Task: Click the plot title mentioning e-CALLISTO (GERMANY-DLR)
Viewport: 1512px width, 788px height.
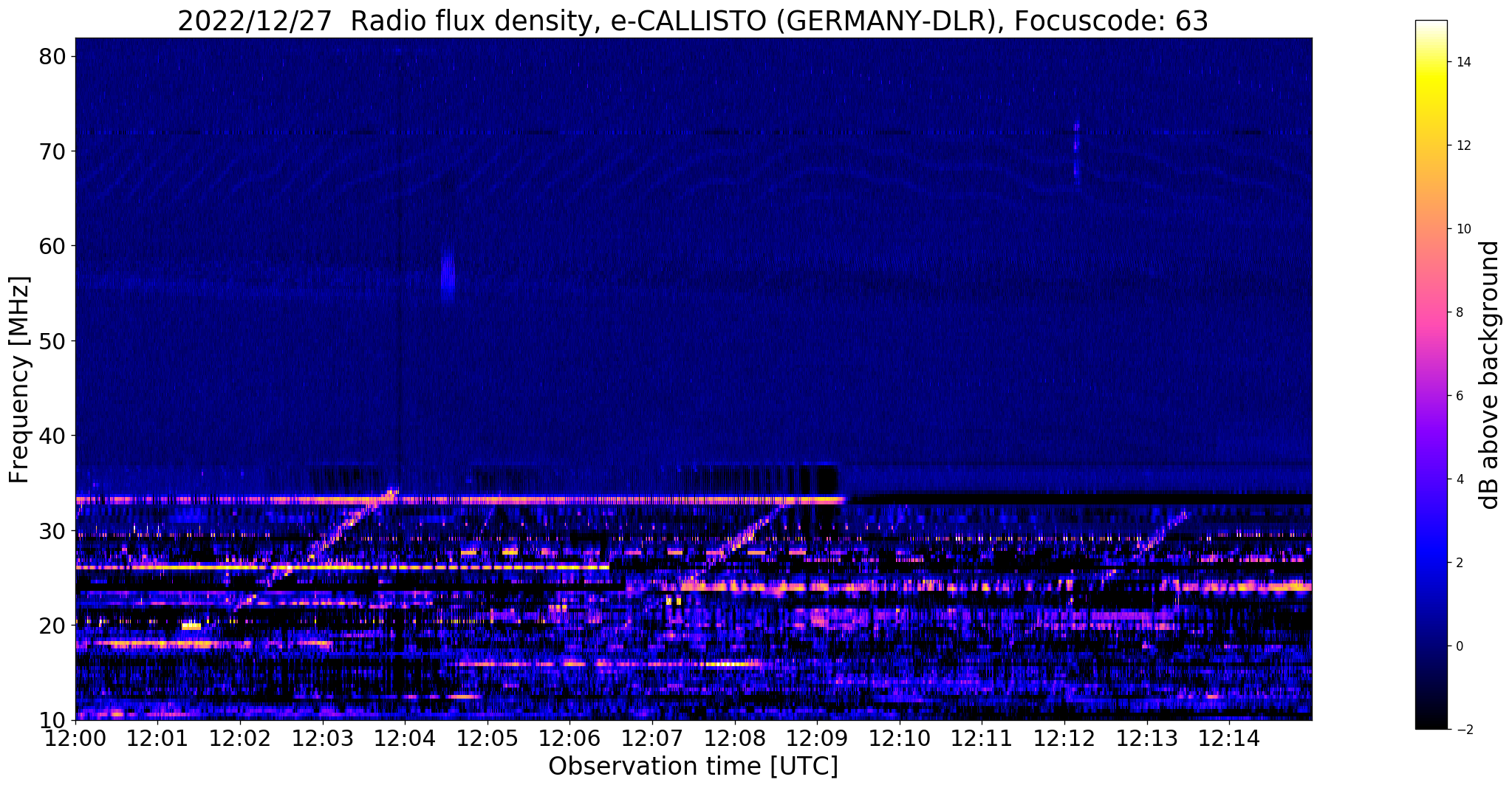Action: [693, 21]
